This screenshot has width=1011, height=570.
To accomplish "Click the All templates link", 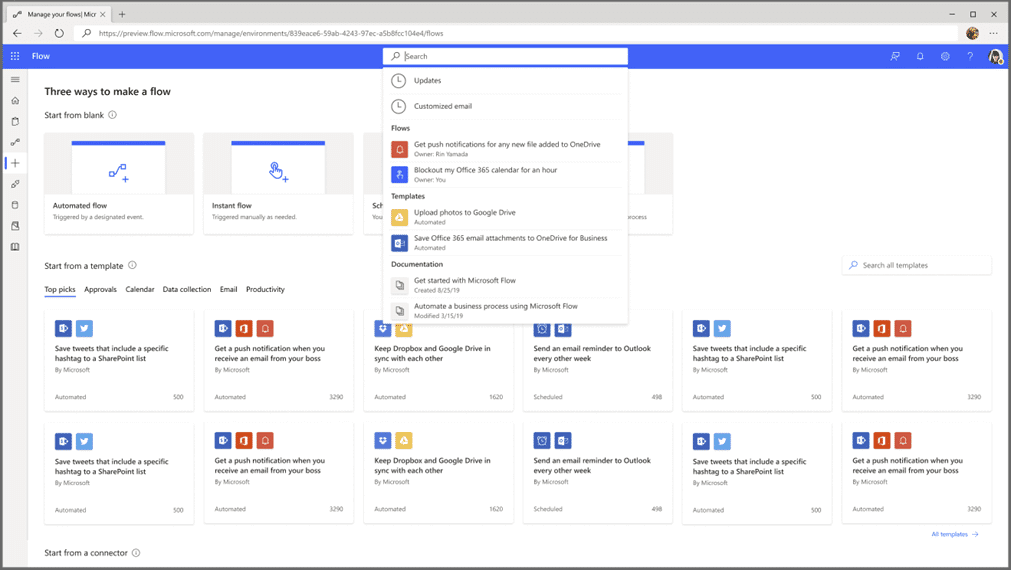I will point(954,534).
